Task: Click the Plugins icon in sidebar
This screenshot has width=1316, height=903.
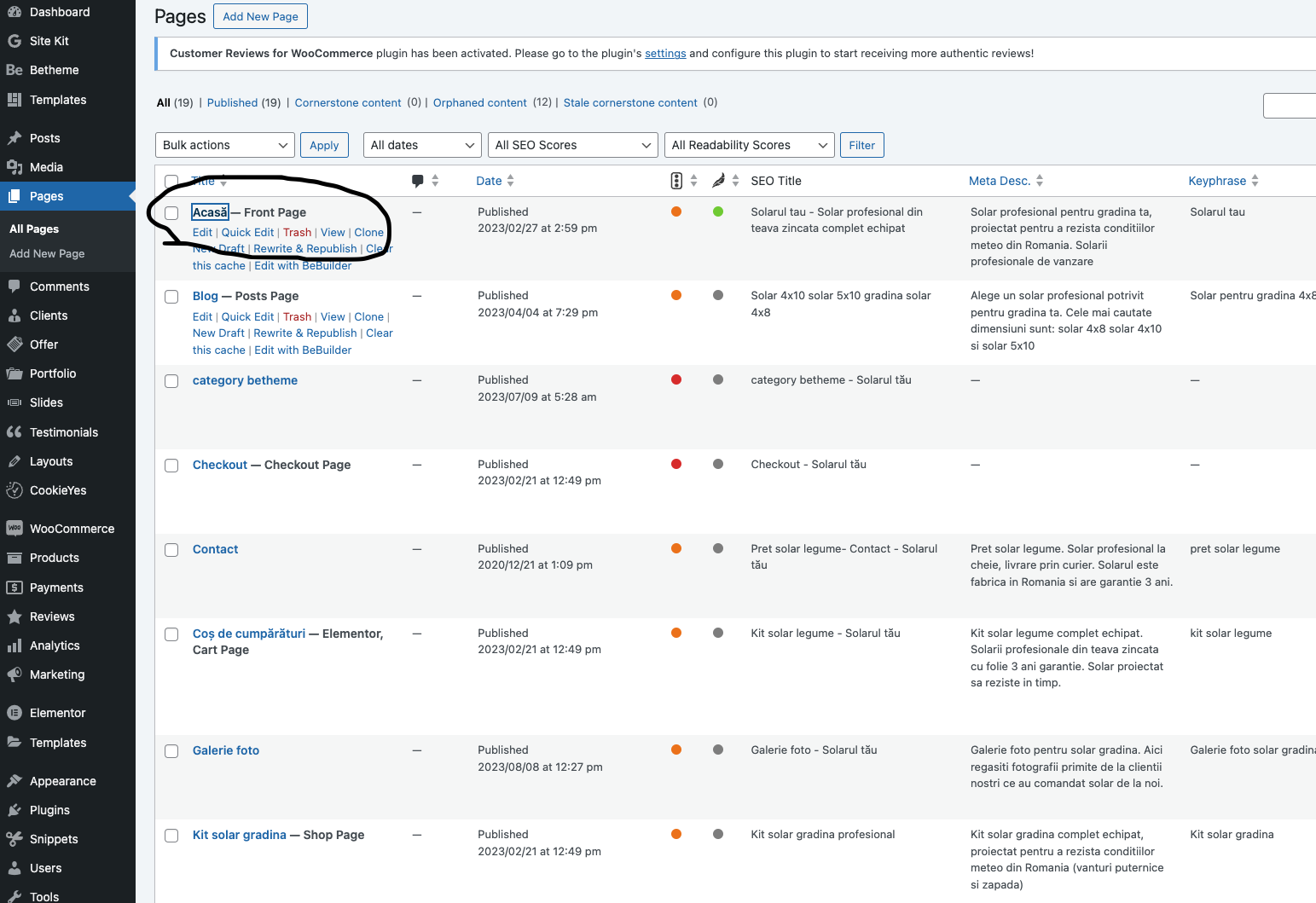Action: pos(14,810)
